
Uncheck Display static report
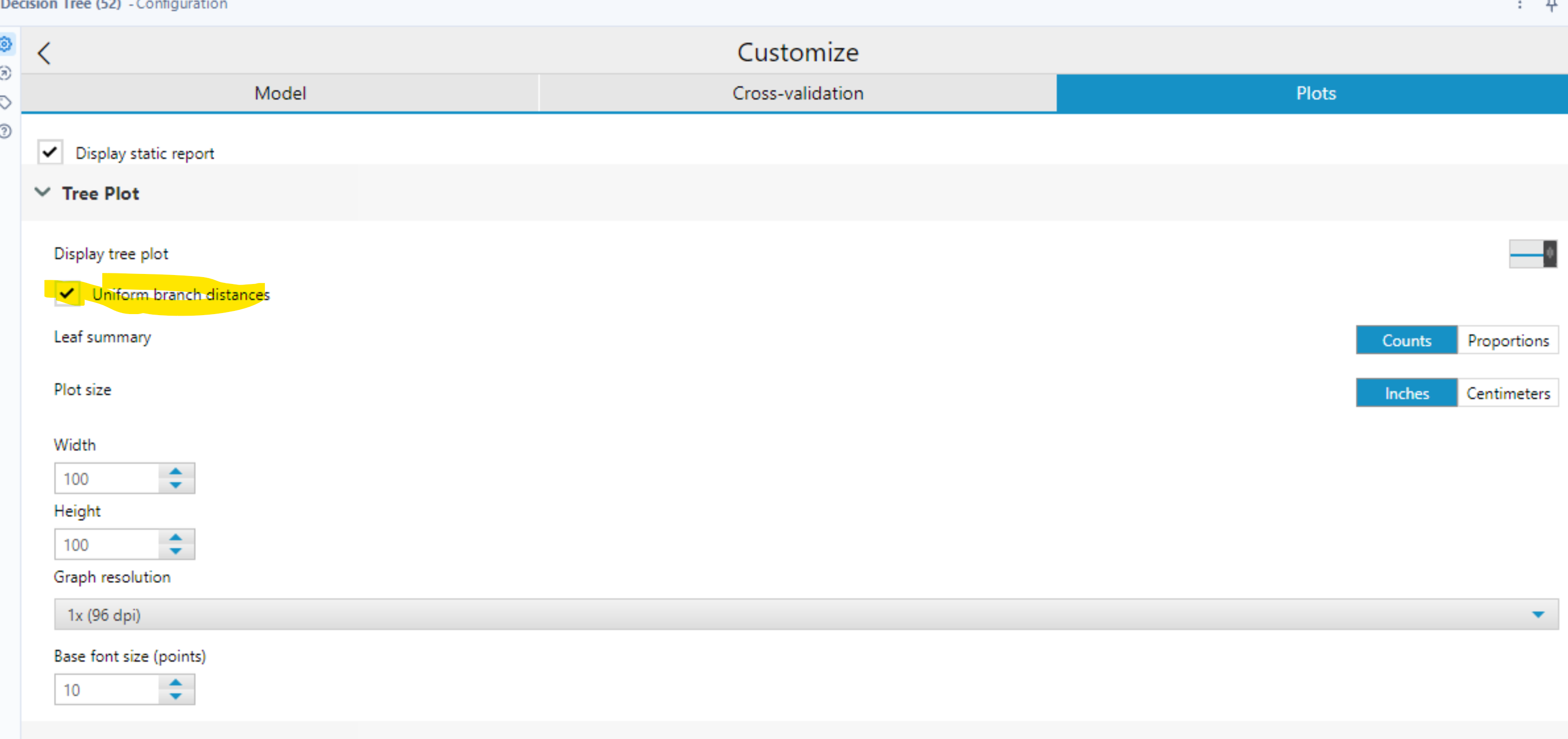(x=50, y=151)
